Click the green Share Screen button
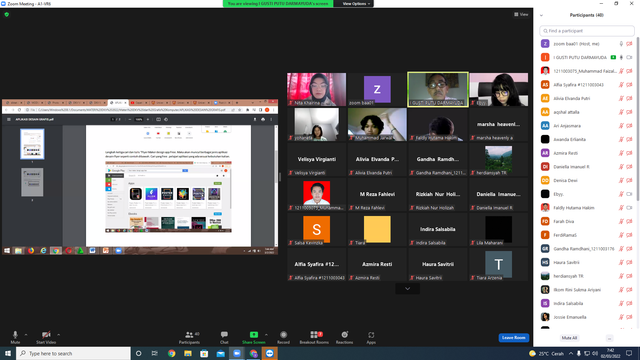The width and height of the screenshot is (640, 360). tap(253, 337)
